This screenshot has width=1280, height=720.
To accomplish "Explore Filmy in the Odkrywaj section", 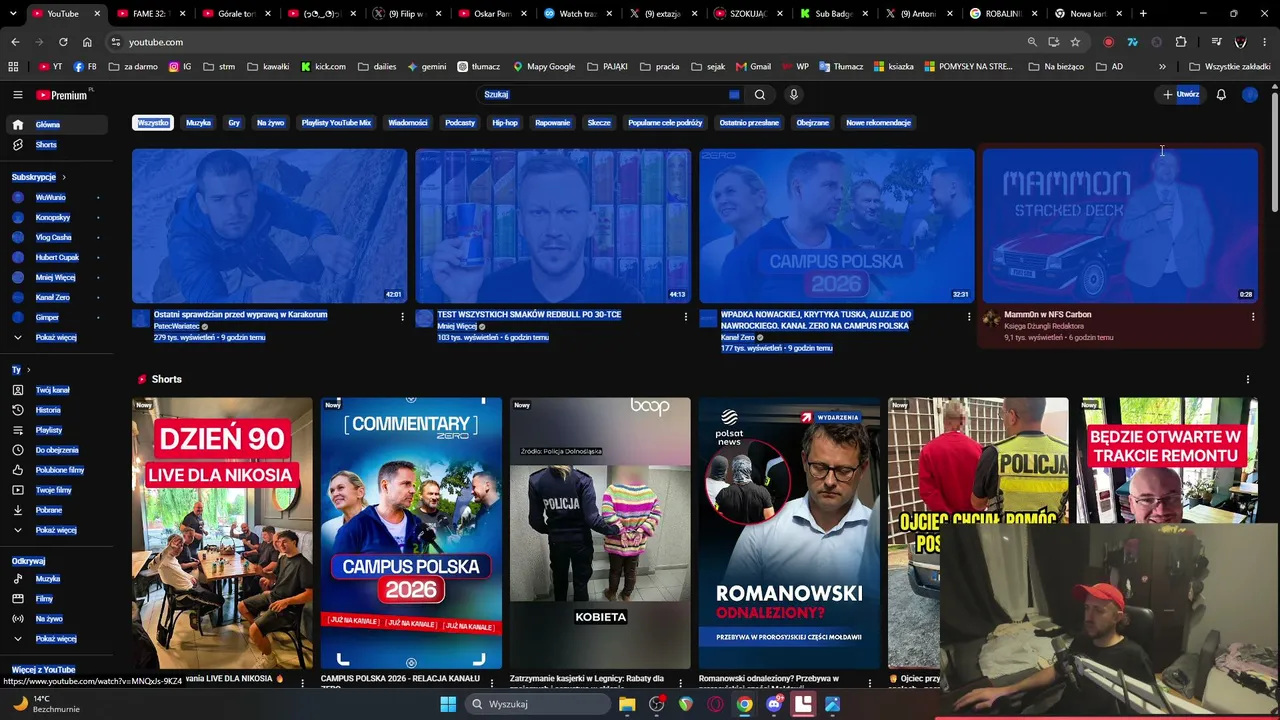I will [56, 599].
